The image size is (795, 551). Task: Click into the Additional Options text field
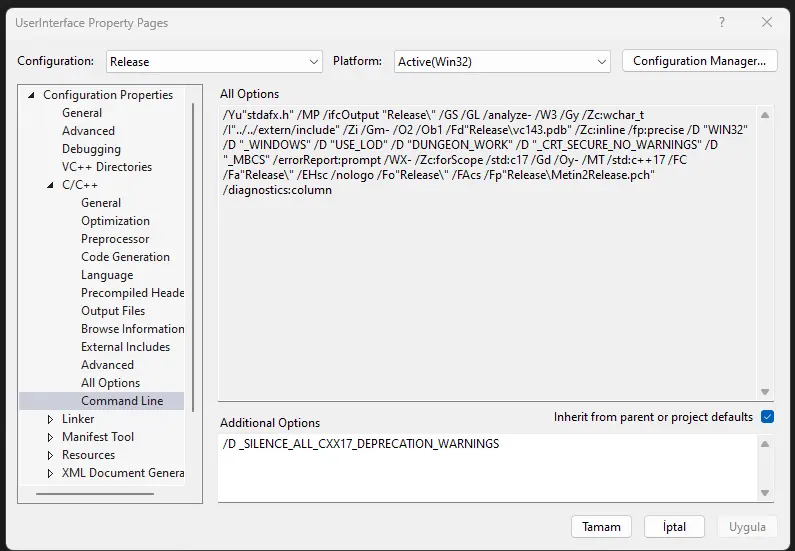[488, 470]
